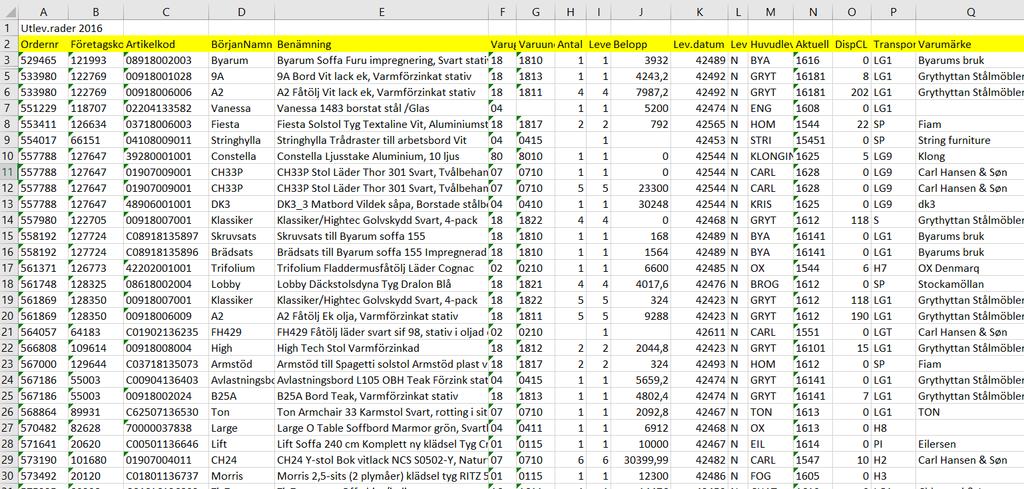Select the 'B25A' name cell
Viewport: 1024px width, 489px height.
242,396
